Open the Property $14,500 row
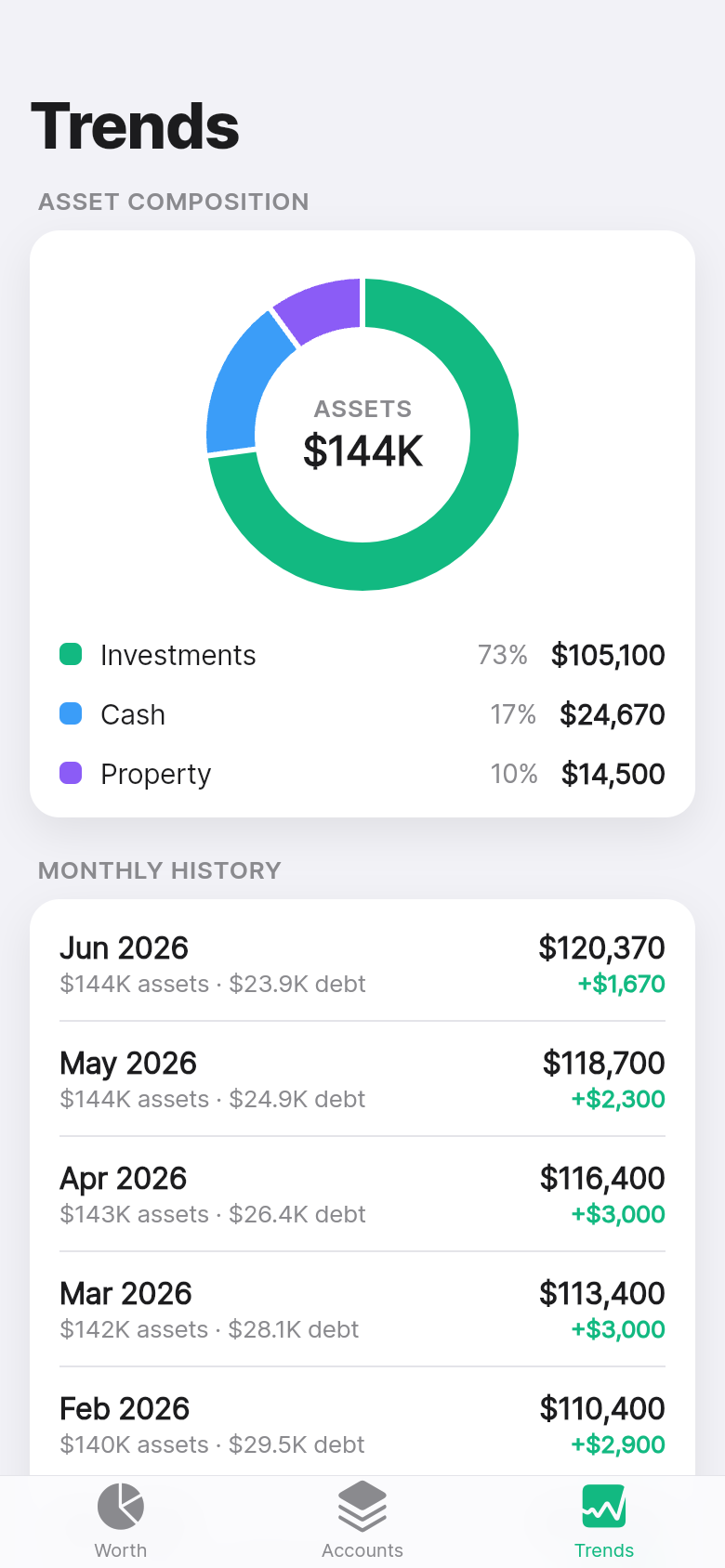 [362, 774]
